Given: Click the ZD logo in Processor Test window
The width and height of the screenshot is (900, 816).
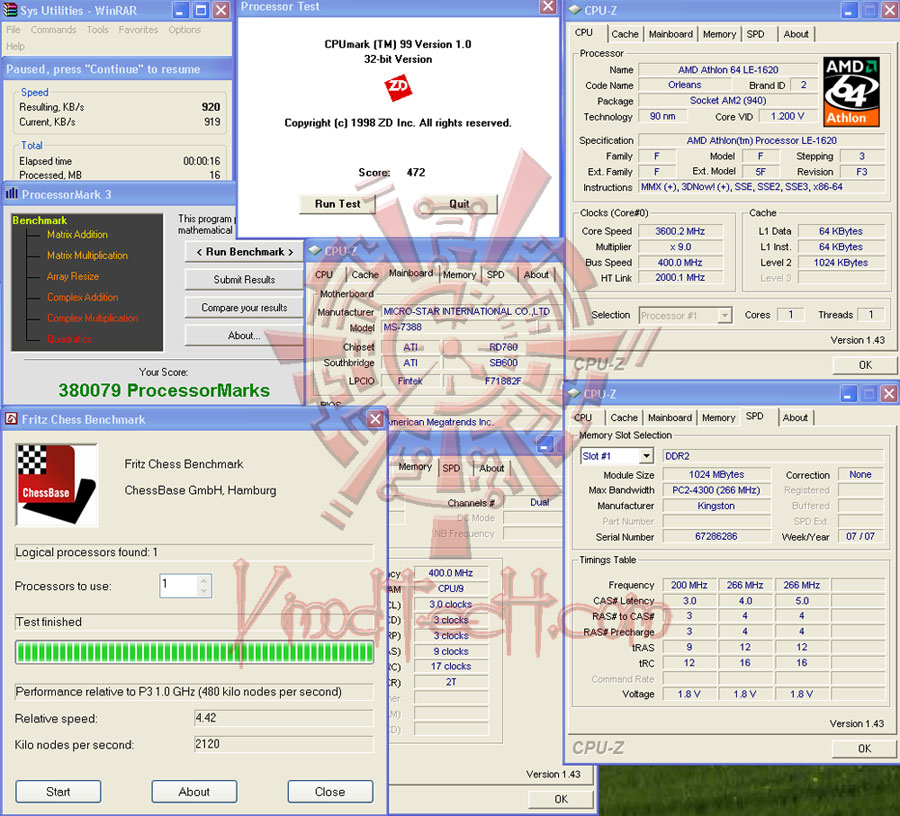Looking at the screenshot, I should tap(398, 88).
